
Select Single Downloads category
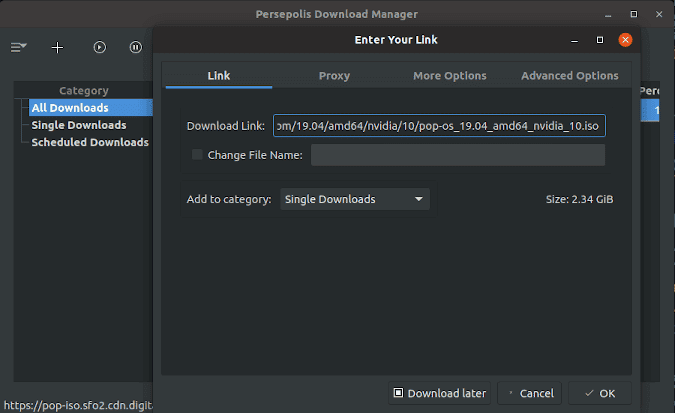click(x=79, y=125)
